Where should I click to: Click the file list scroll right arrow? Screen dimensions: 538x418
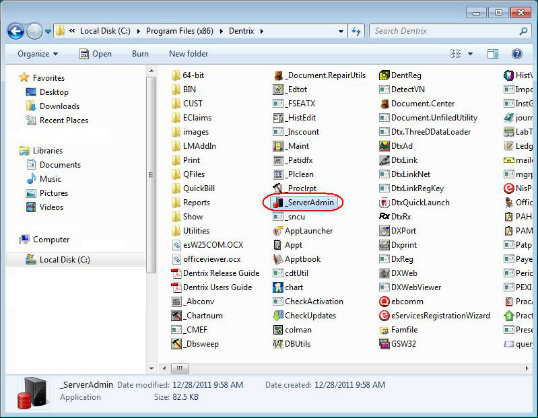click(x=527, y=368)
